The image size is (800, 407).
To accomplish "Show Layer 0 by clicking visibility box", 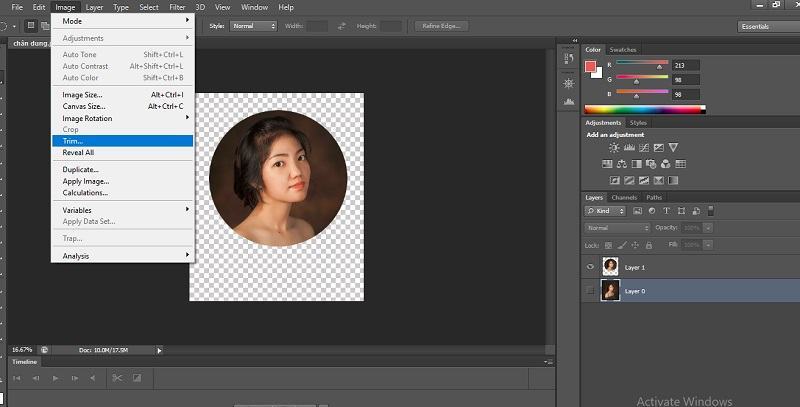I will click(590, 291).
